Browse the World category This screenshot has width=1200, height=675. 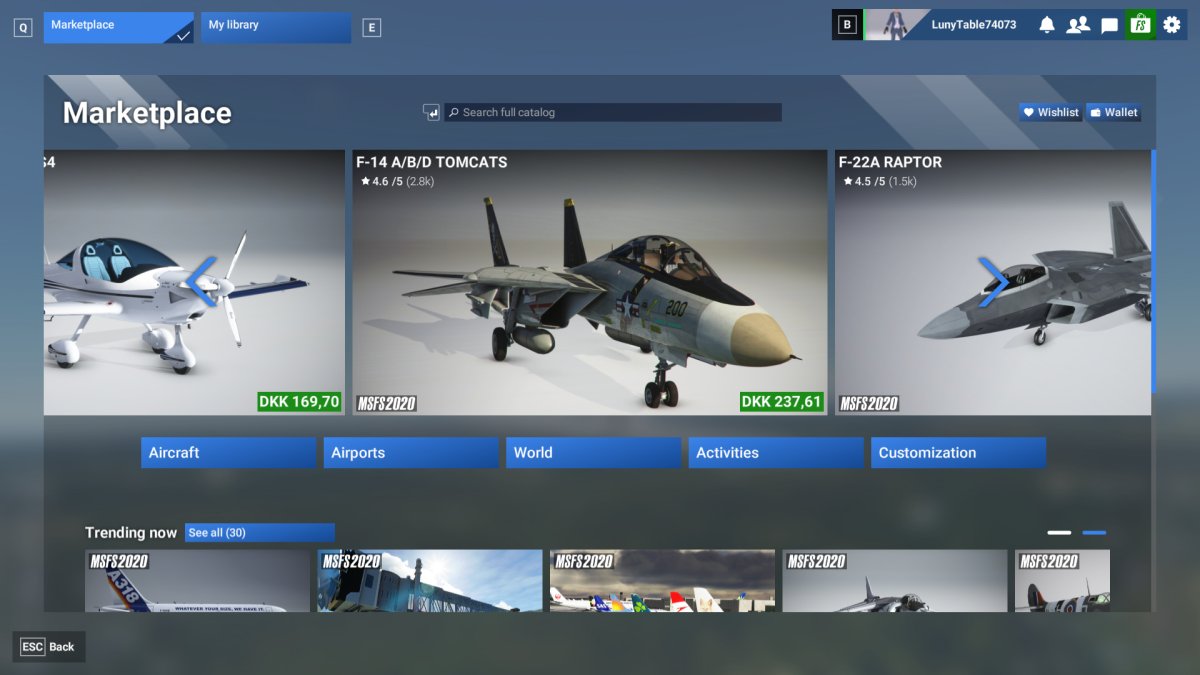(x=593, y=453)
